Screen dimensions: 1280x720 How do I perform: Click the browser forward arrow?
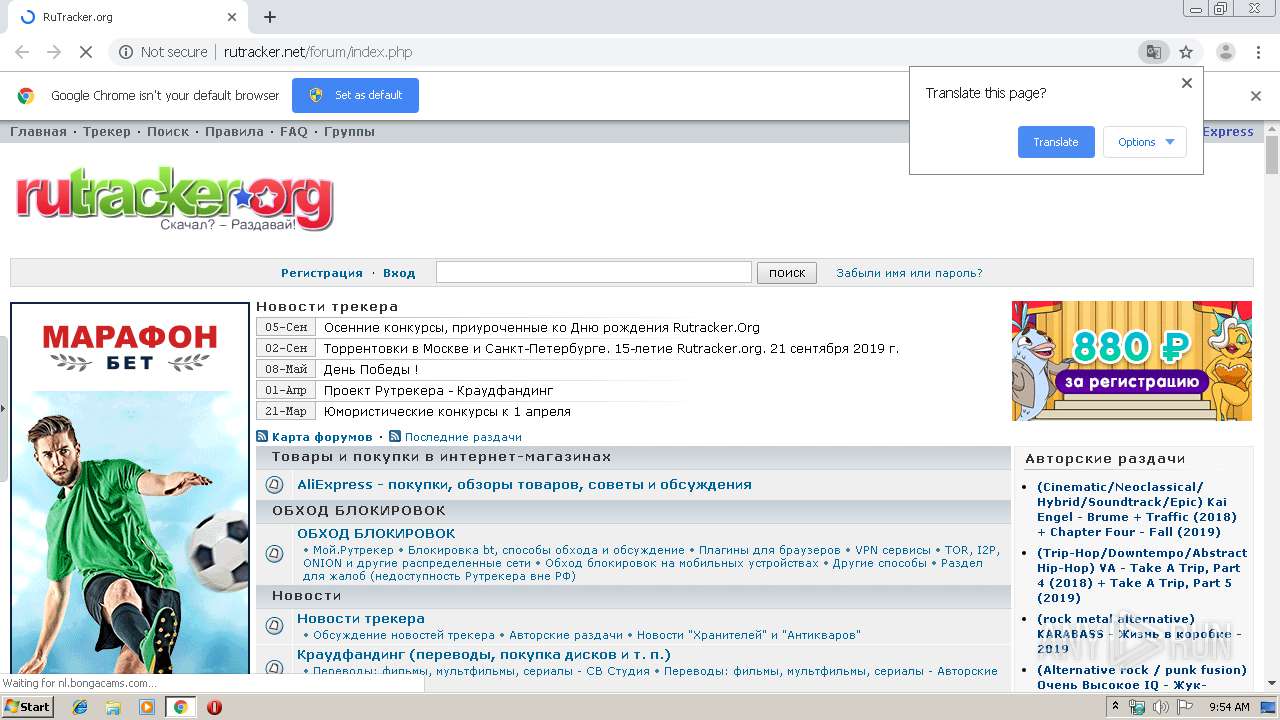(x=54, y=52)
